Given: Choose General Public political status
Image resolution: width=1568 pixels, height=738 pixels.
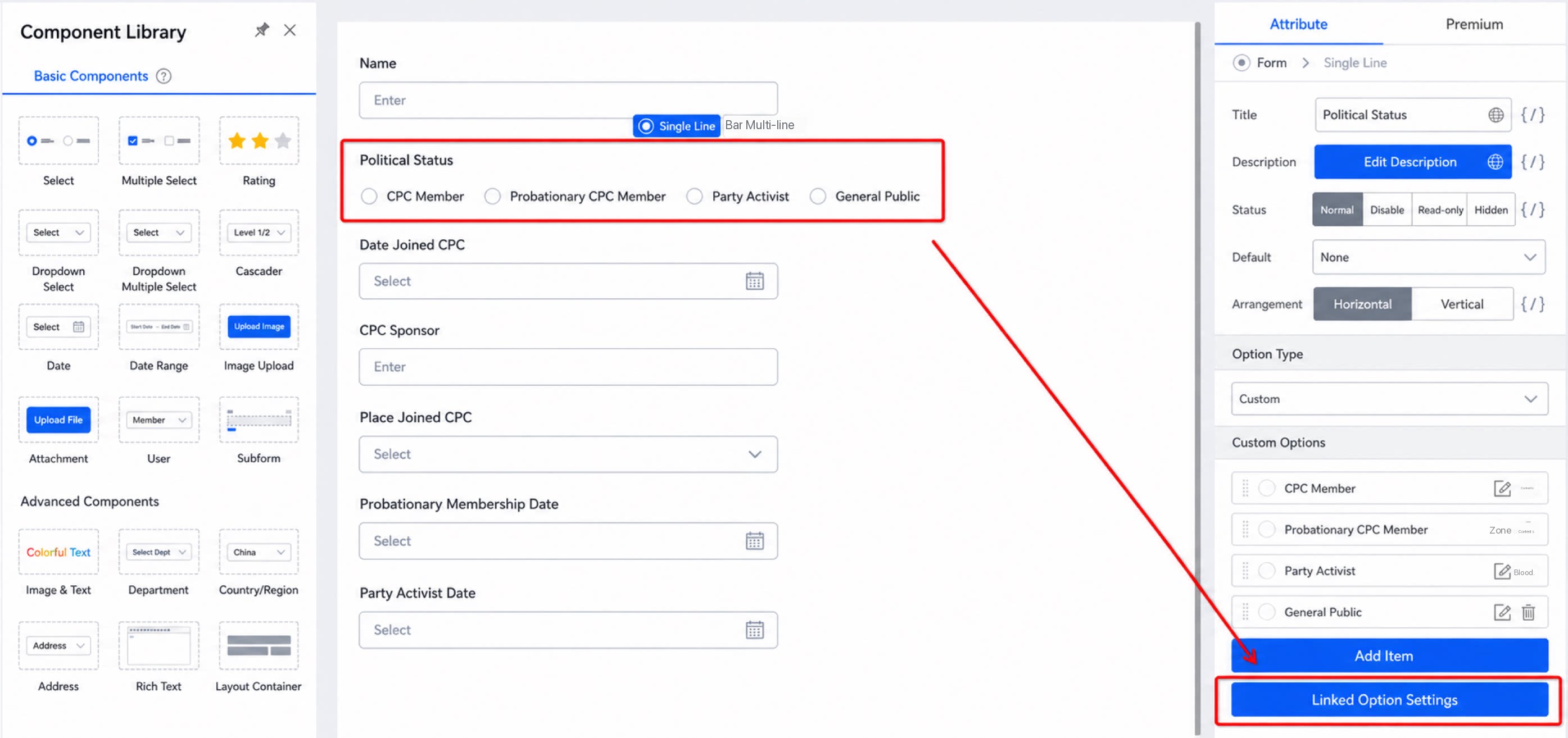Looking at the screenshot, I should pyautogui.click(x=818, y=197).
